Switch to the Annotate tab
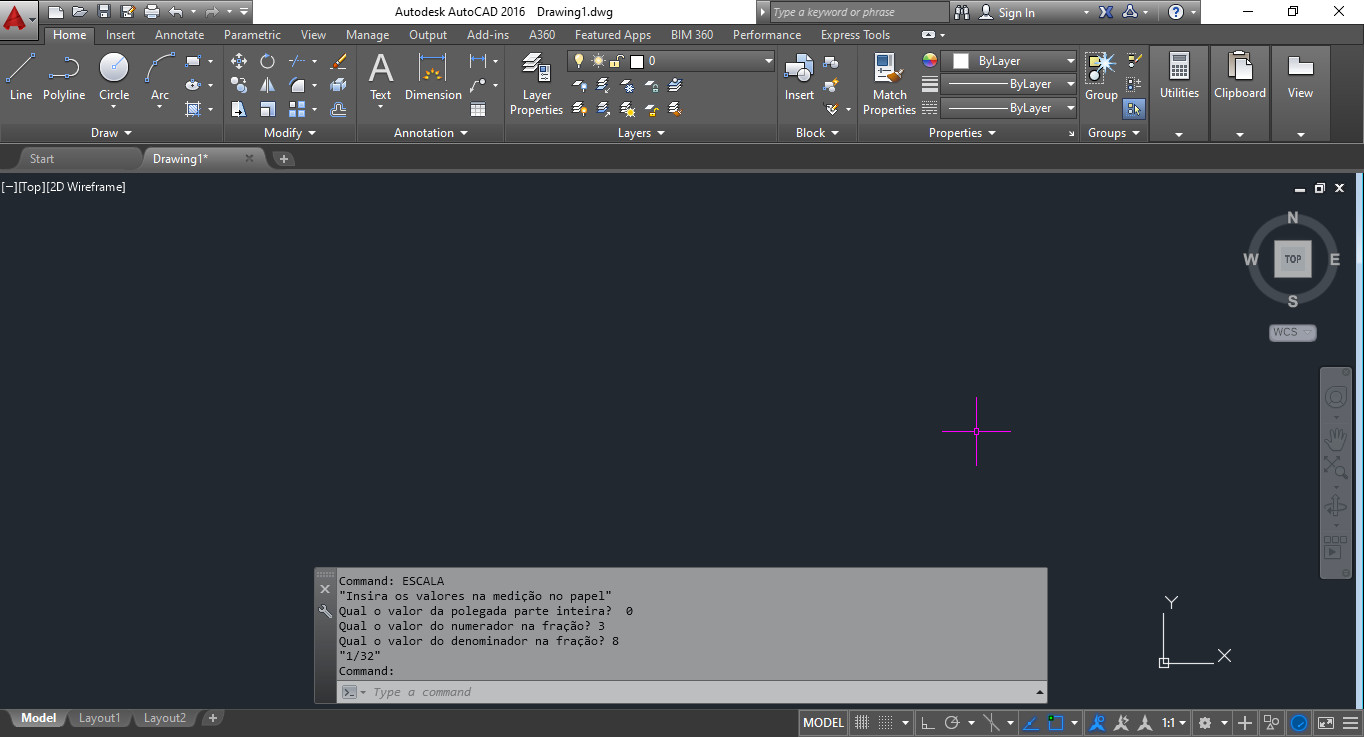This screenshot has width=1364, height=737. click(x=179, y=35)
